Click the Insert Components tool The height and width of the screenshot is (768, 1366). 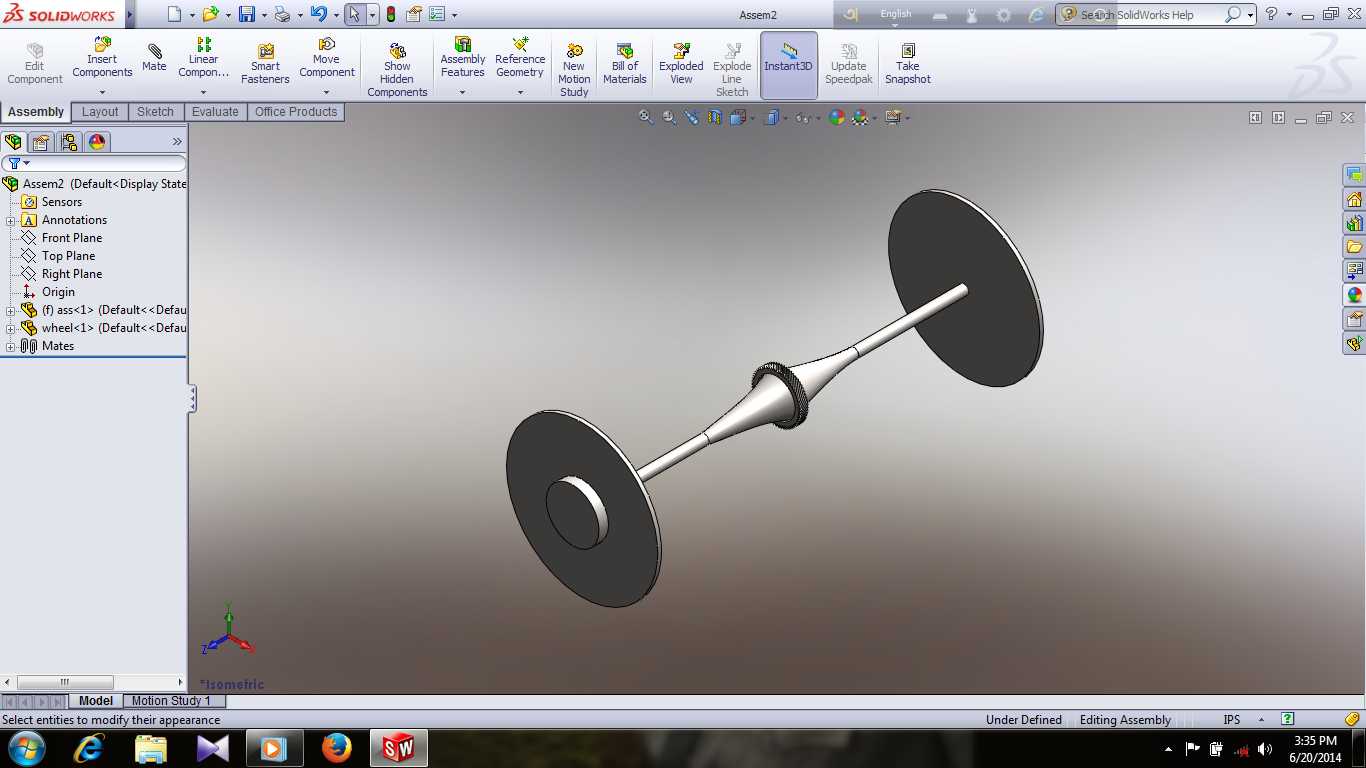(x=102, y=58)
